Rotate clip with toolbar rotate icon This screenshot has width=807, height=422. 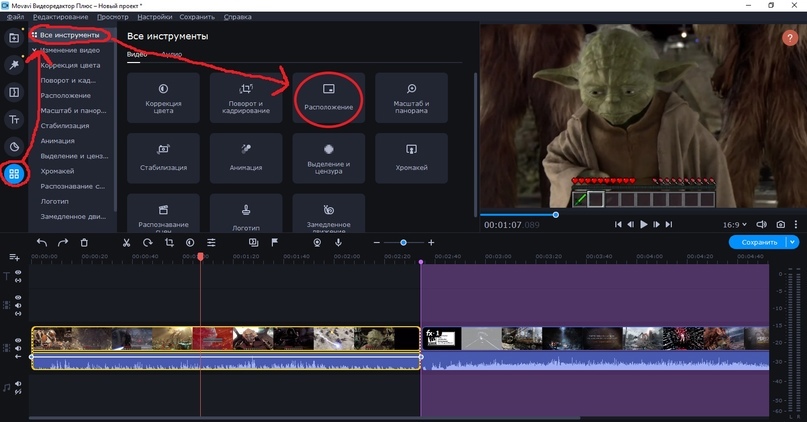[x=148, y=242]
